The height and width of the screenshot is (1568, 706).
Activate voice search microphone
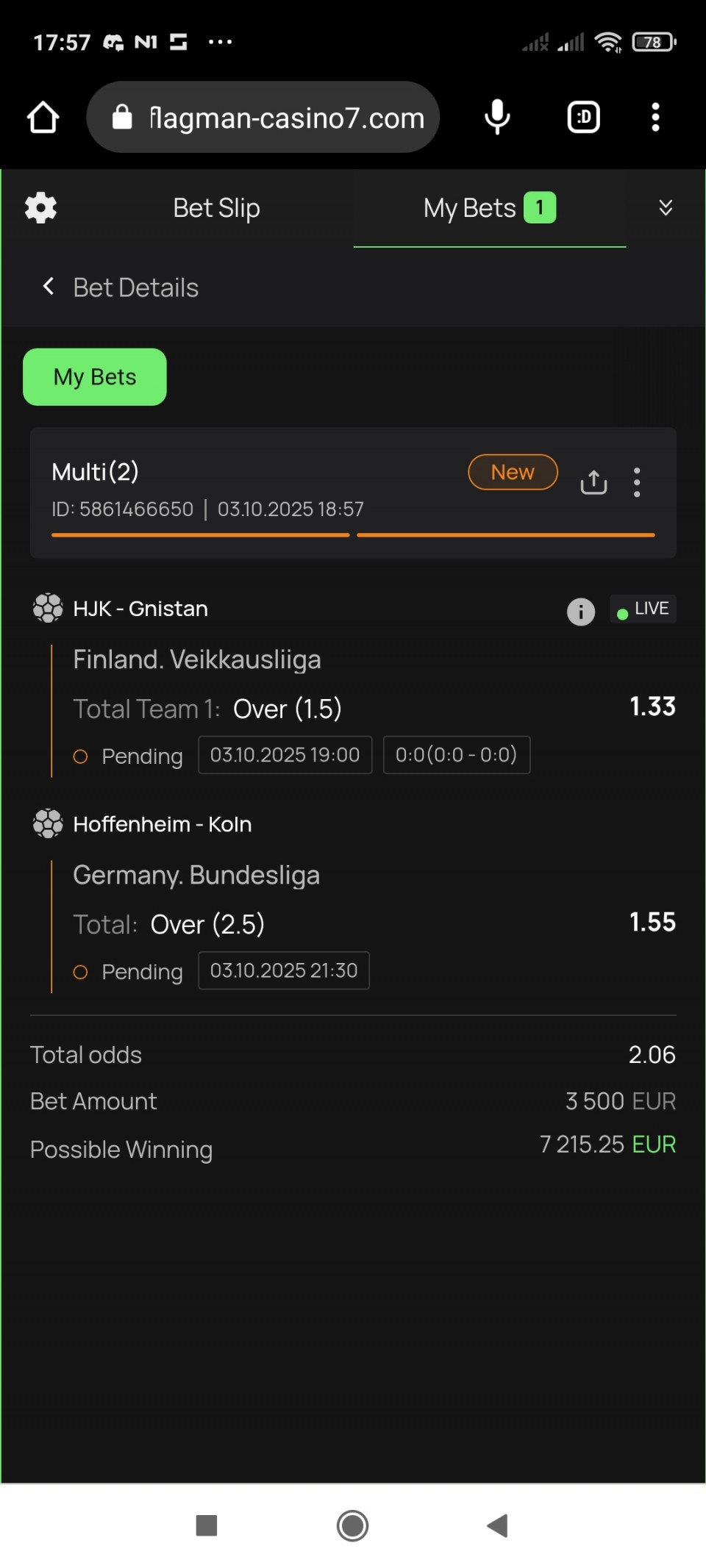[497, 118]
